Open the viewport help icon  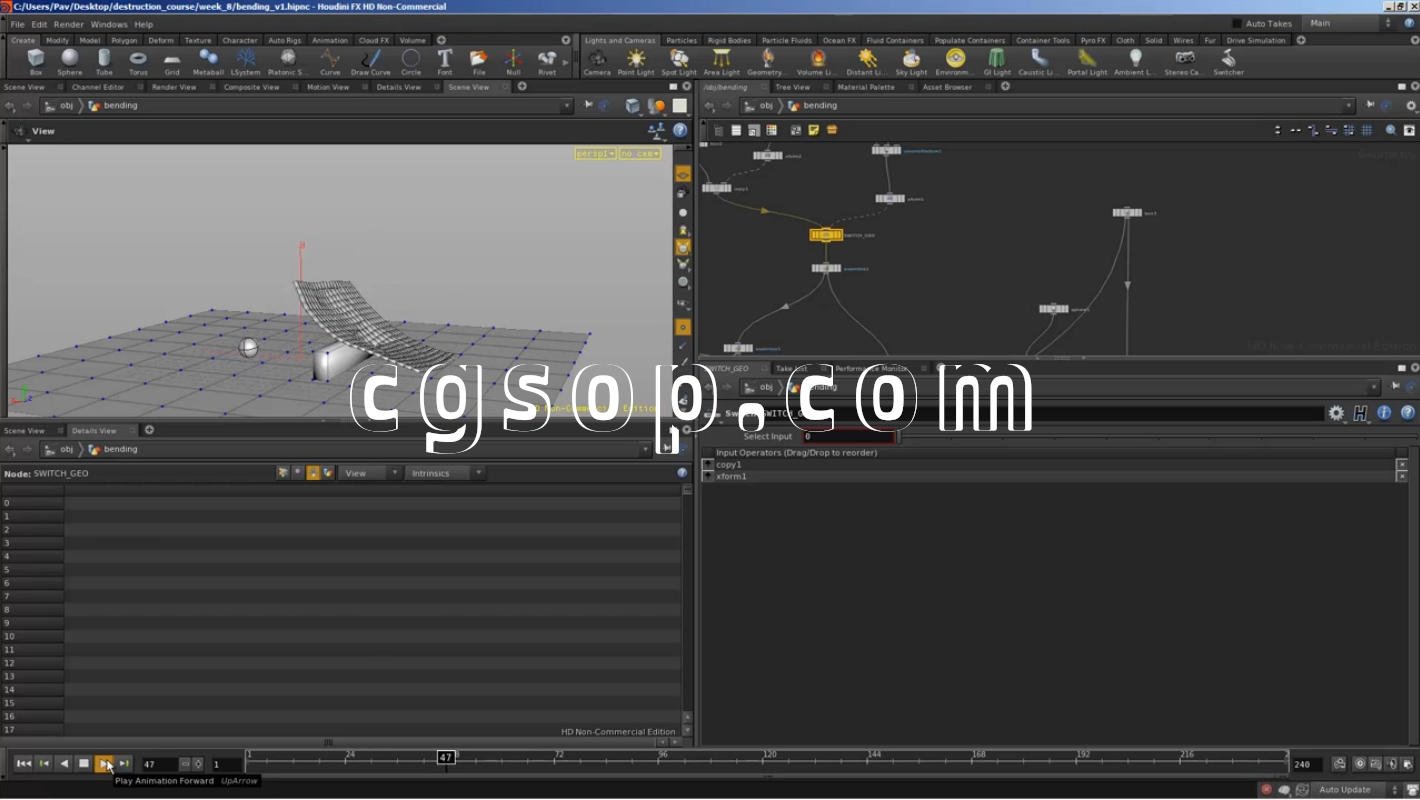(680, 130)
